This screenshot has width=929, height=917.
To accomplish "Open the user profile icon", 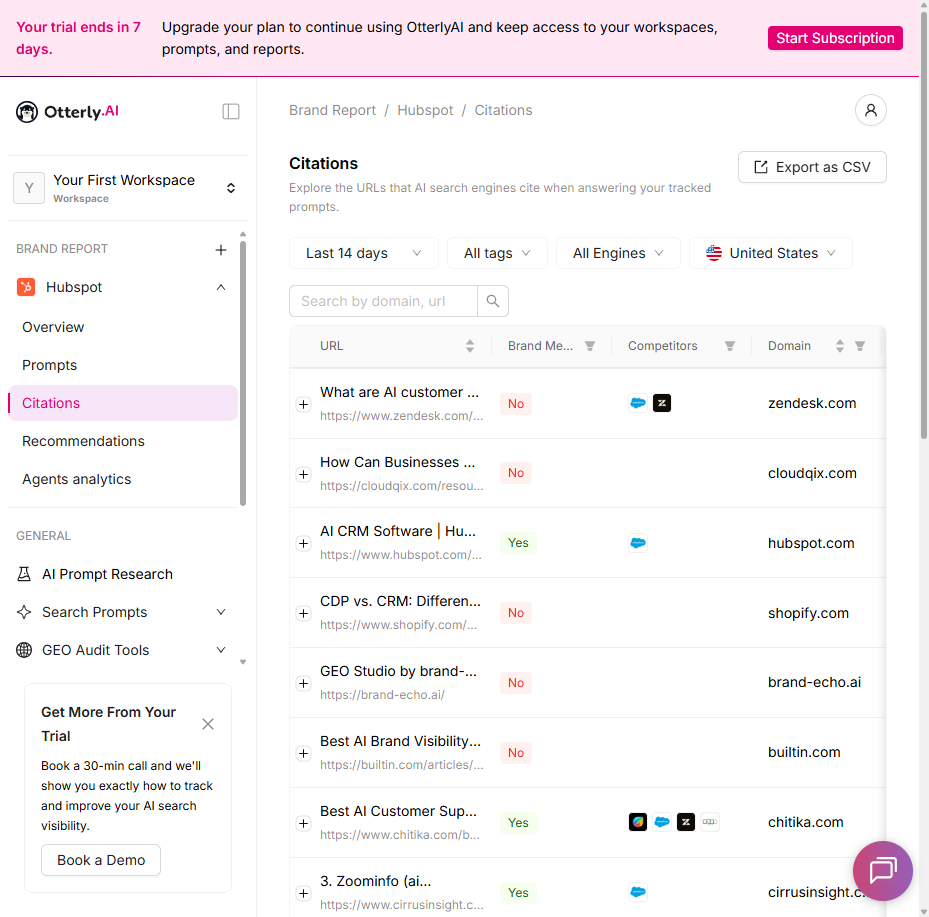I will click(x=870, y=110).
